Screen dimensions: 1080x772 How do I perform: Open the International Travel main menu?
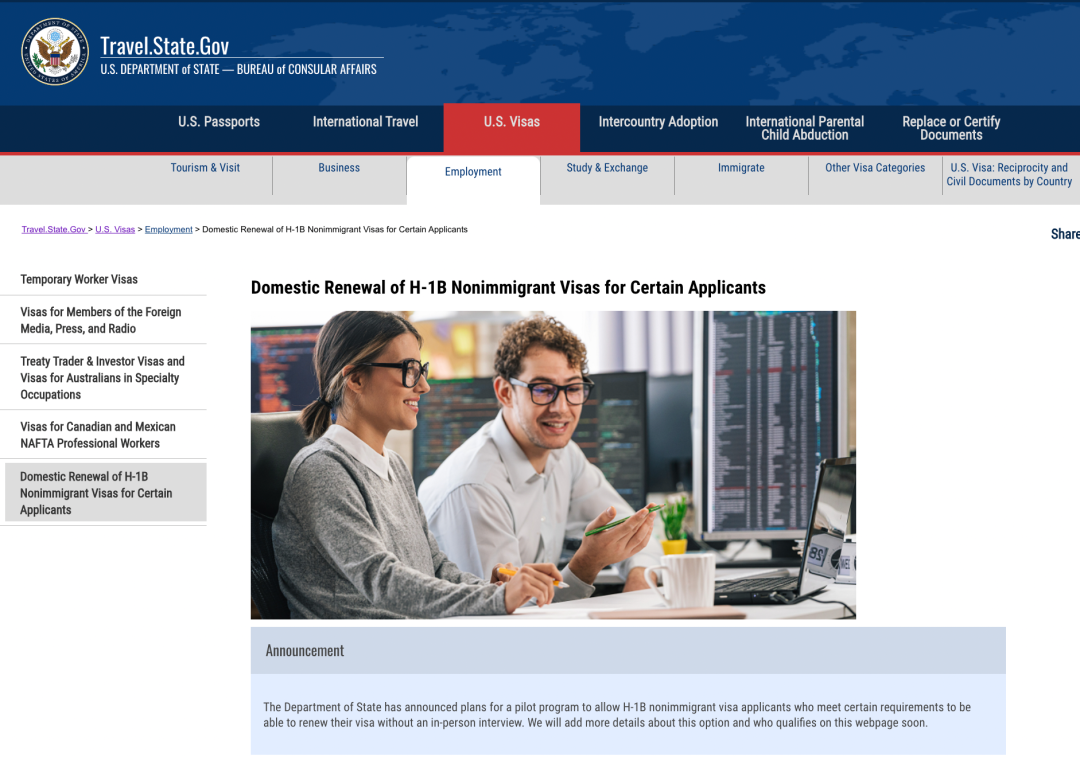(x=365, y=122)
